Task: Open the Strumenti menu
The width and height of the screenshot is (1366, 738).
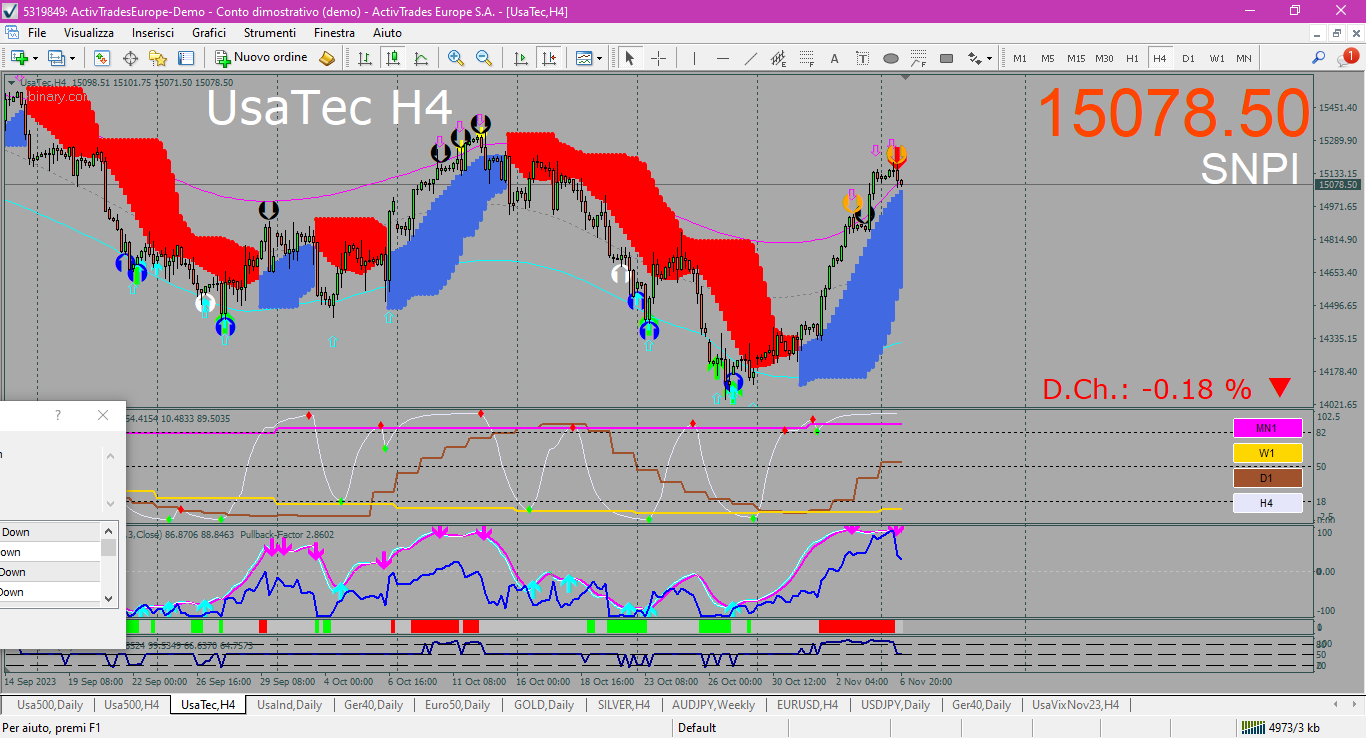Action: (x=271, y=33)
